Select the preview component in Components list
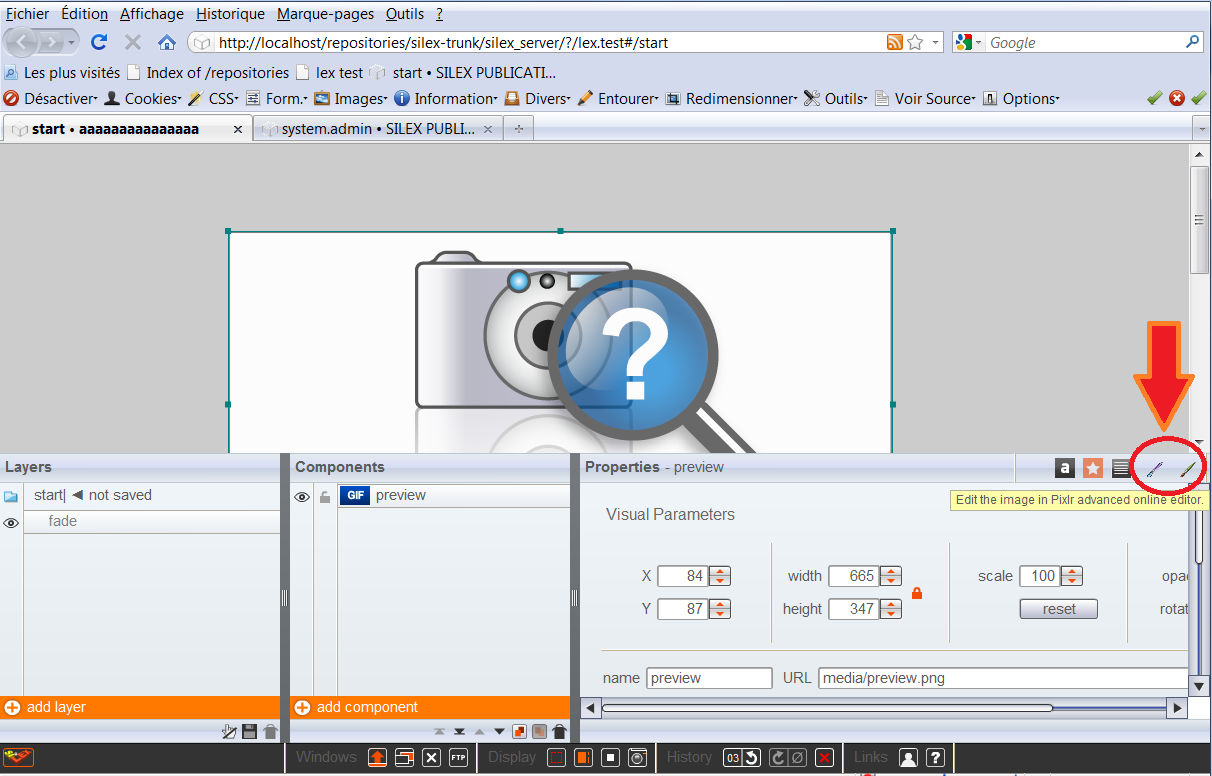This screenshot has height=776, width=1212. tap(453, 495)
